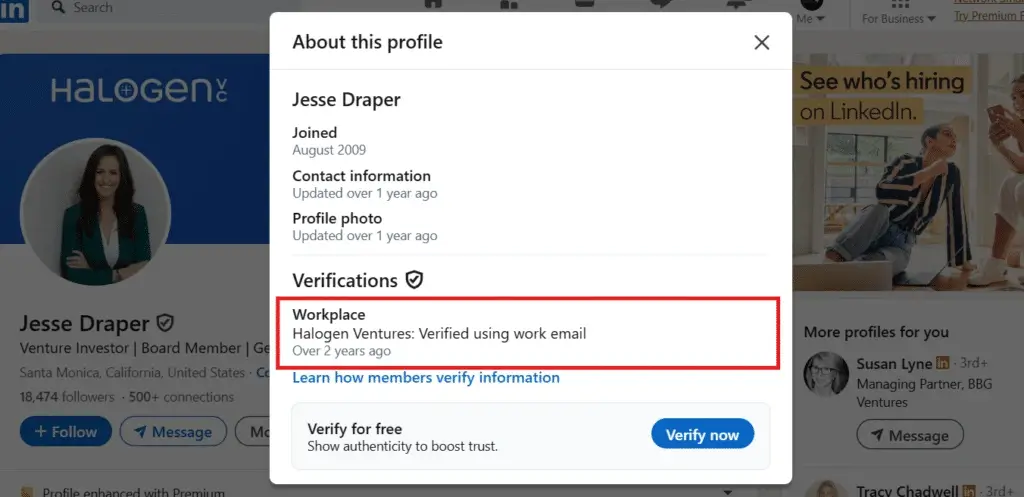Image resolution: width=1024 pixels, height=497 pixels.
Task: Click the search magnifier icon
Action: [x=58, y=7]
